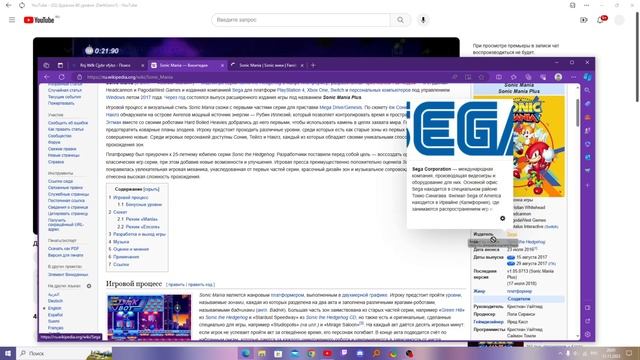Open Edge settings and more menu
Image resolution: width=640 pixels, height=360 pixels.
pos(573,77)
